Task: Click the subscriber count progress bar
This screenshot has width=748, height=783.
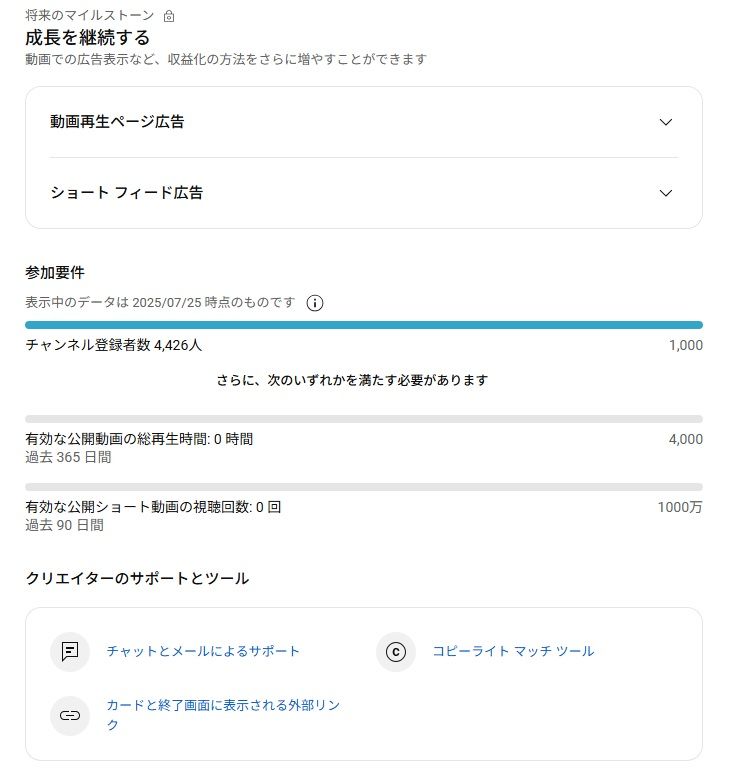Action: [x=364, y=325]
